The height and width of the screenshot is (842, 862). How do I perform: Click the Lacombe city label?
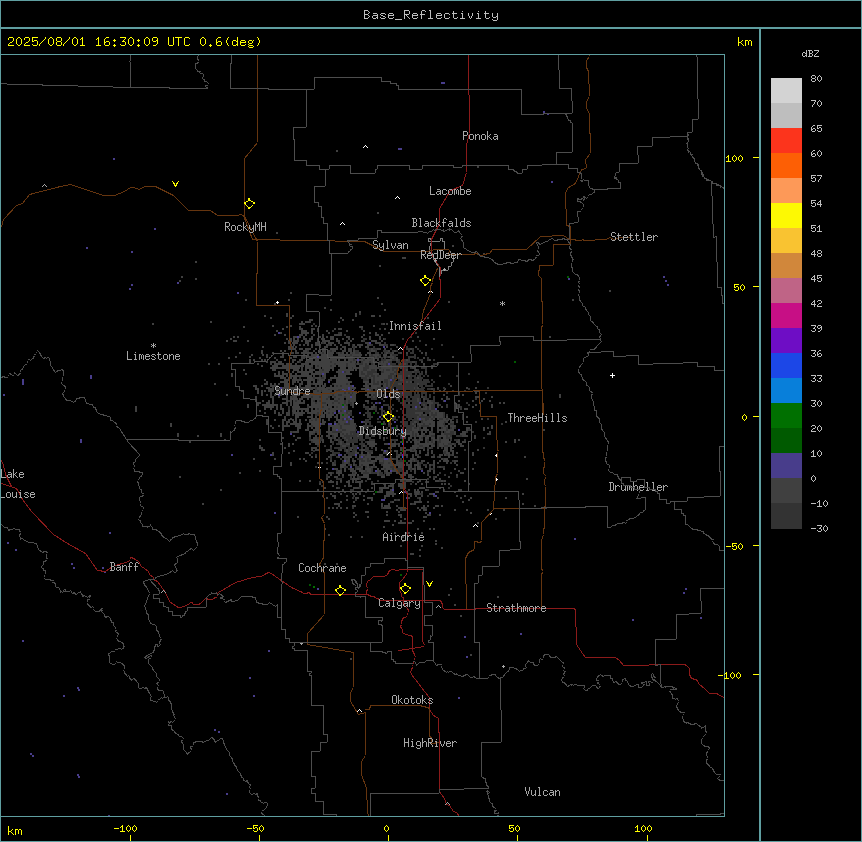click(x=450, y=191)
